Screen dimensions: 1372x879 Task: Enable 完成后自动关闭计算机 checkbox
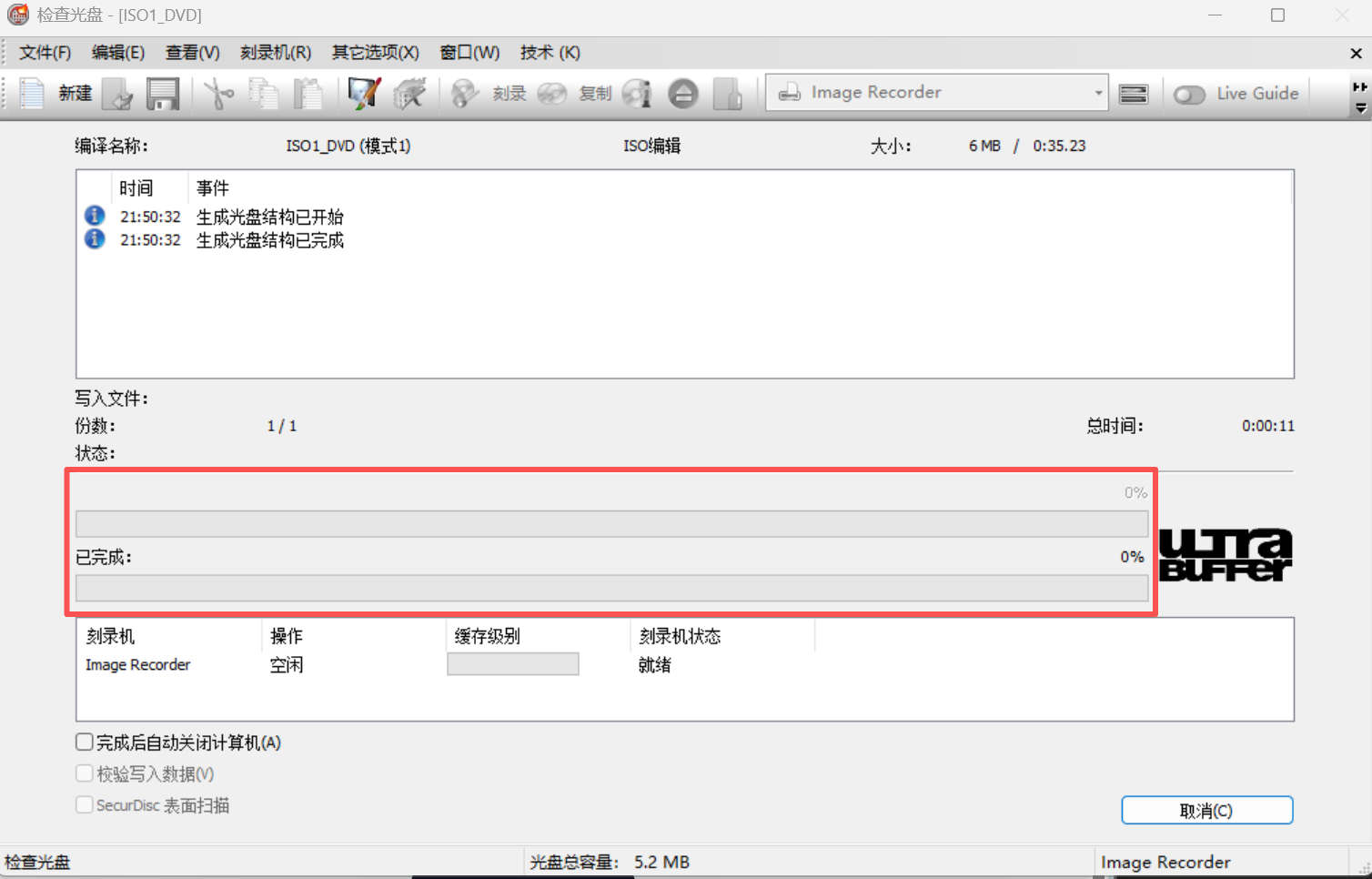click(x=84, y=742)
